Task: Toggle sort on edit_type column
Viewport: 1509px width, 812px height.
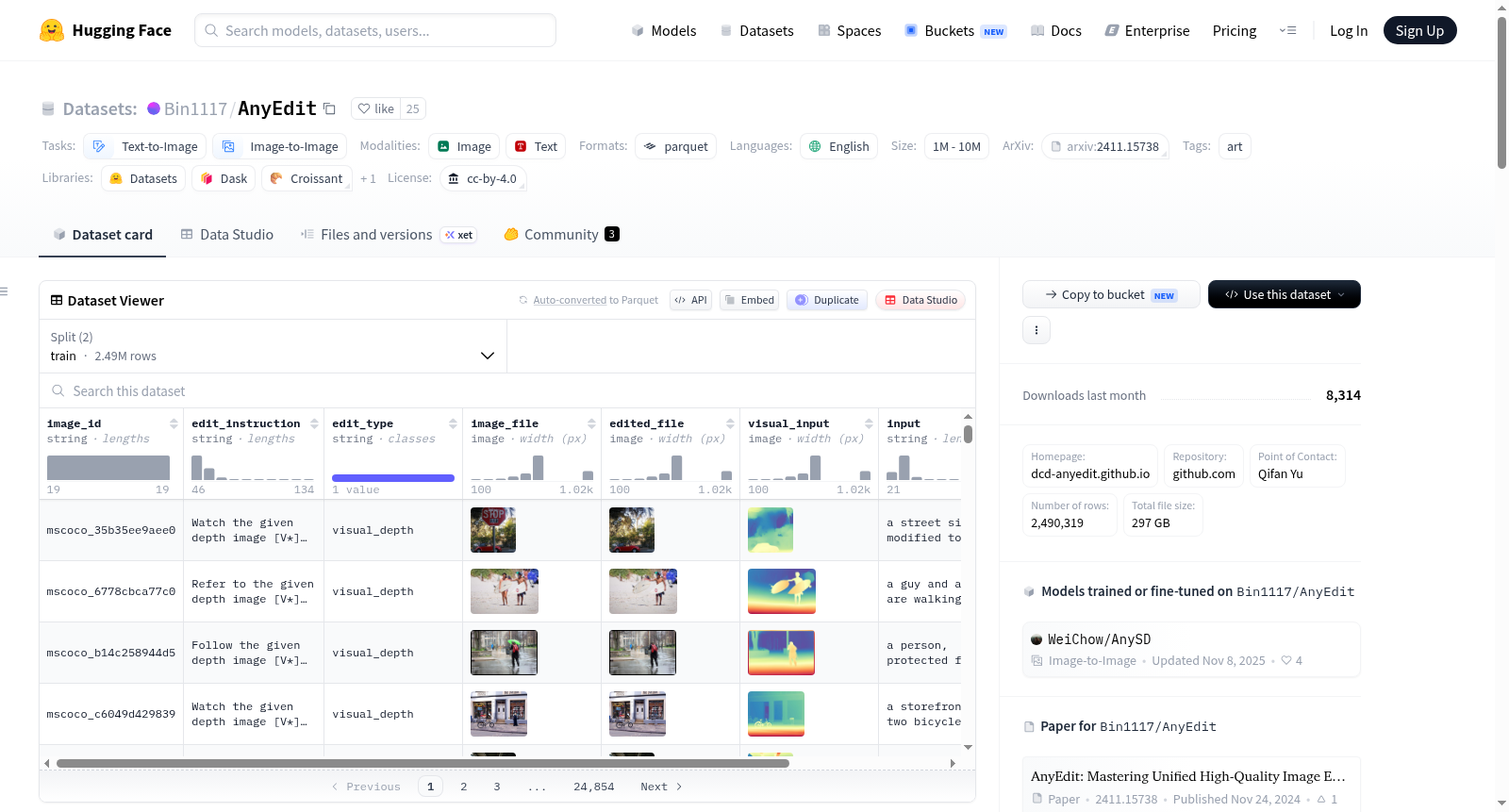Action: pyautogui.click(x=453, y=423)
